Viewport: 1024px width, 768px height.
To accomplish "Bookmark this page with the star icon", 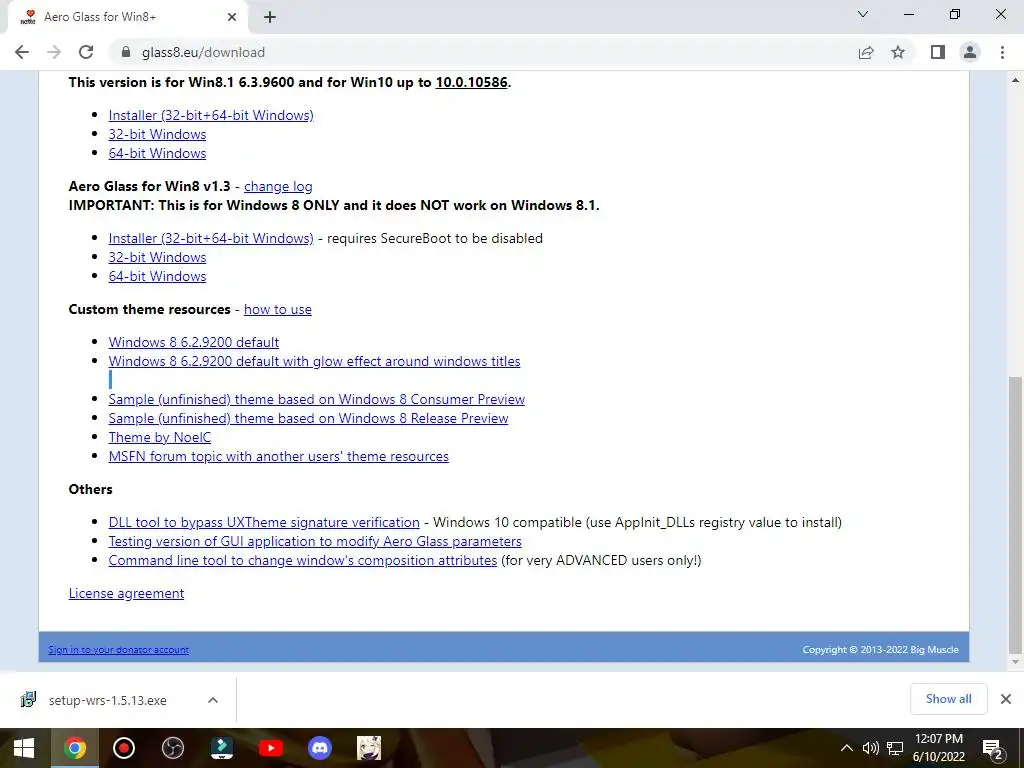I will click(x=898, y=52).
